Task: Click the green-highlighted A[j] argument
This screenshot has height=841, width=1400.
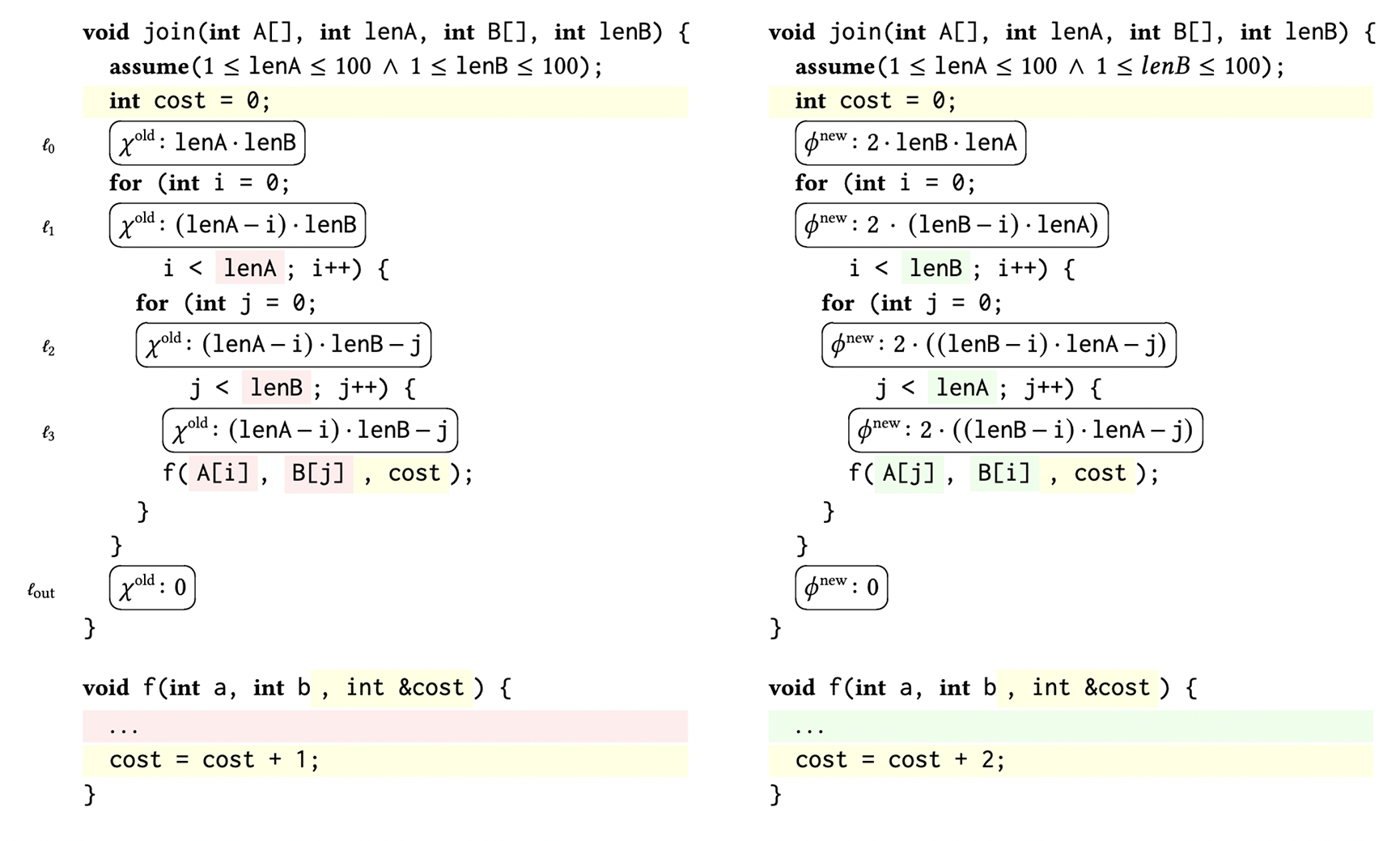Action: pos(909,474)
